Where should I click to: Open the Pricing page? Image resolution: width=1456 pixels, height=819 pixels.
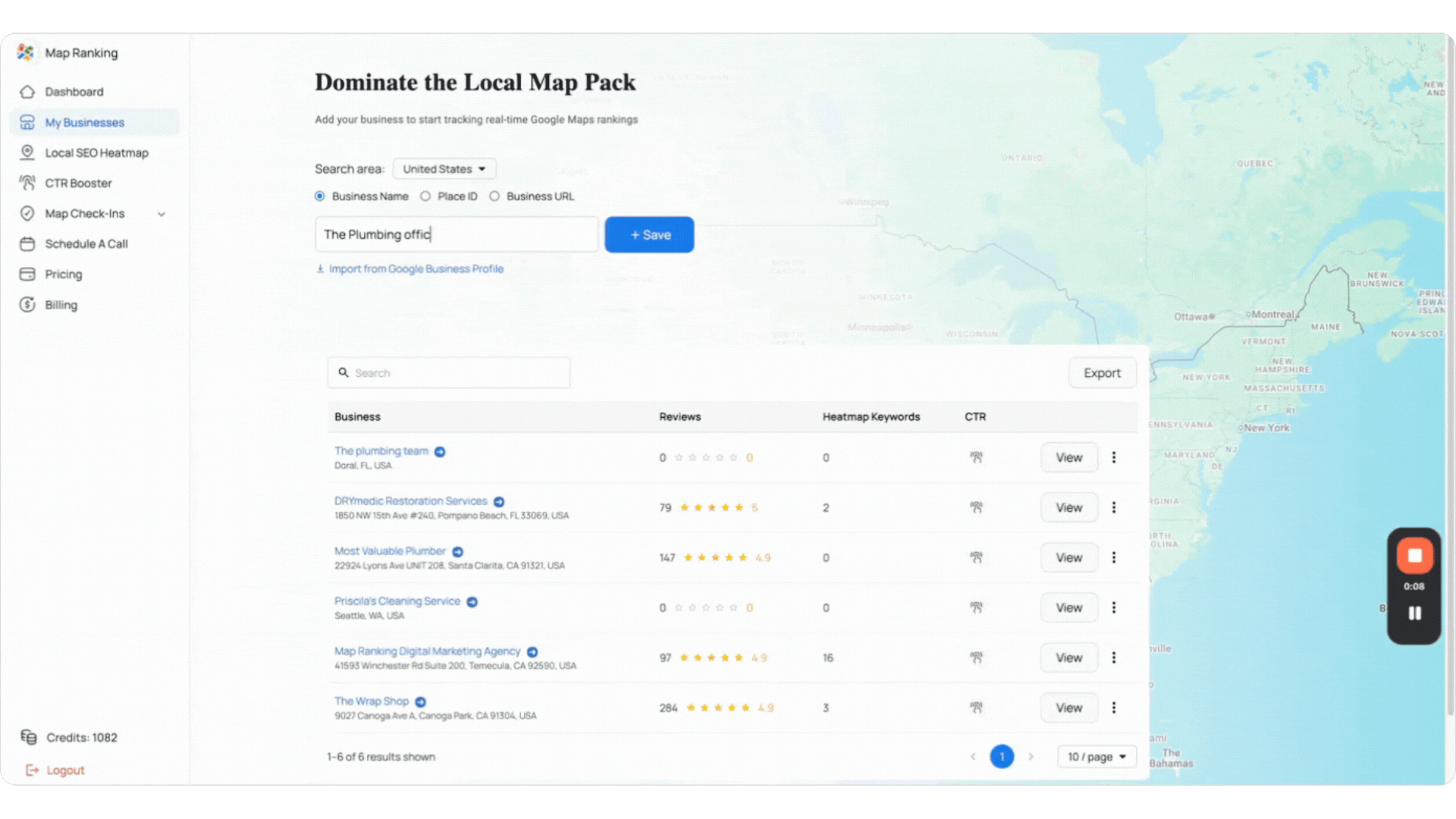pos(63,274)
